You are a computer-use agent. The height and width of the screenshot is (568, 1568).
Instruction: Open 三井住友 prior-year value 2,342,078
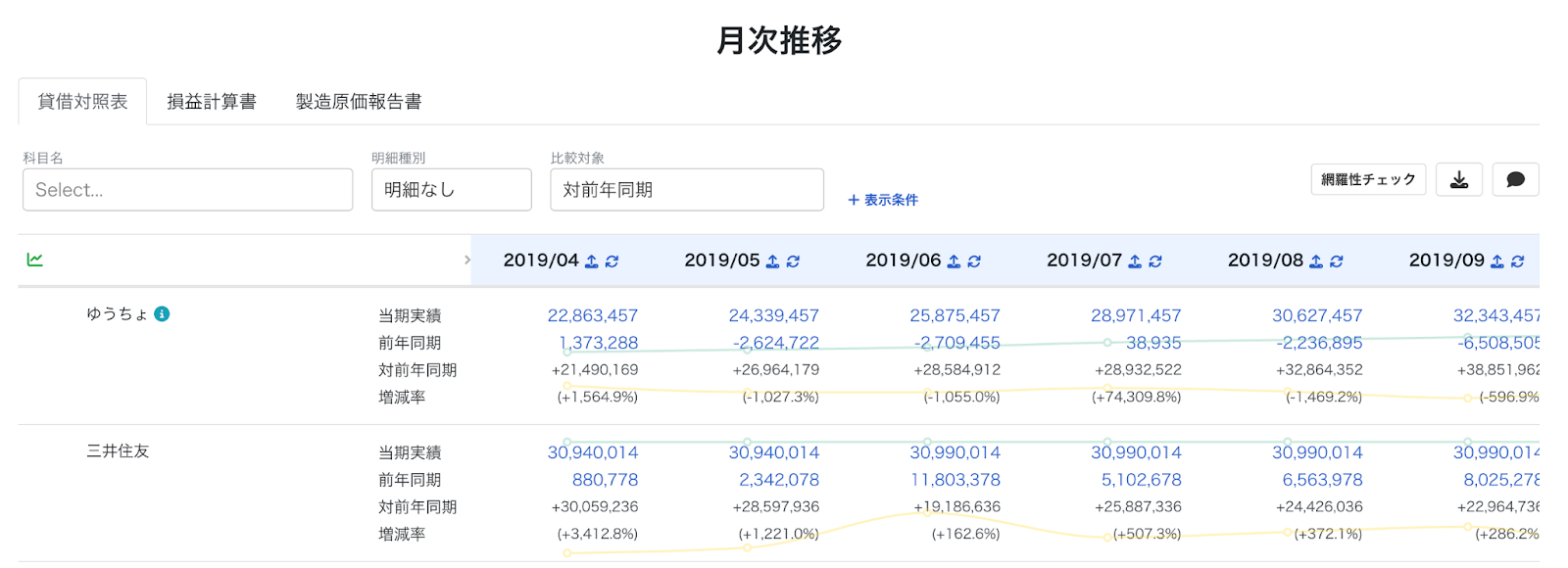coord(779,480)
